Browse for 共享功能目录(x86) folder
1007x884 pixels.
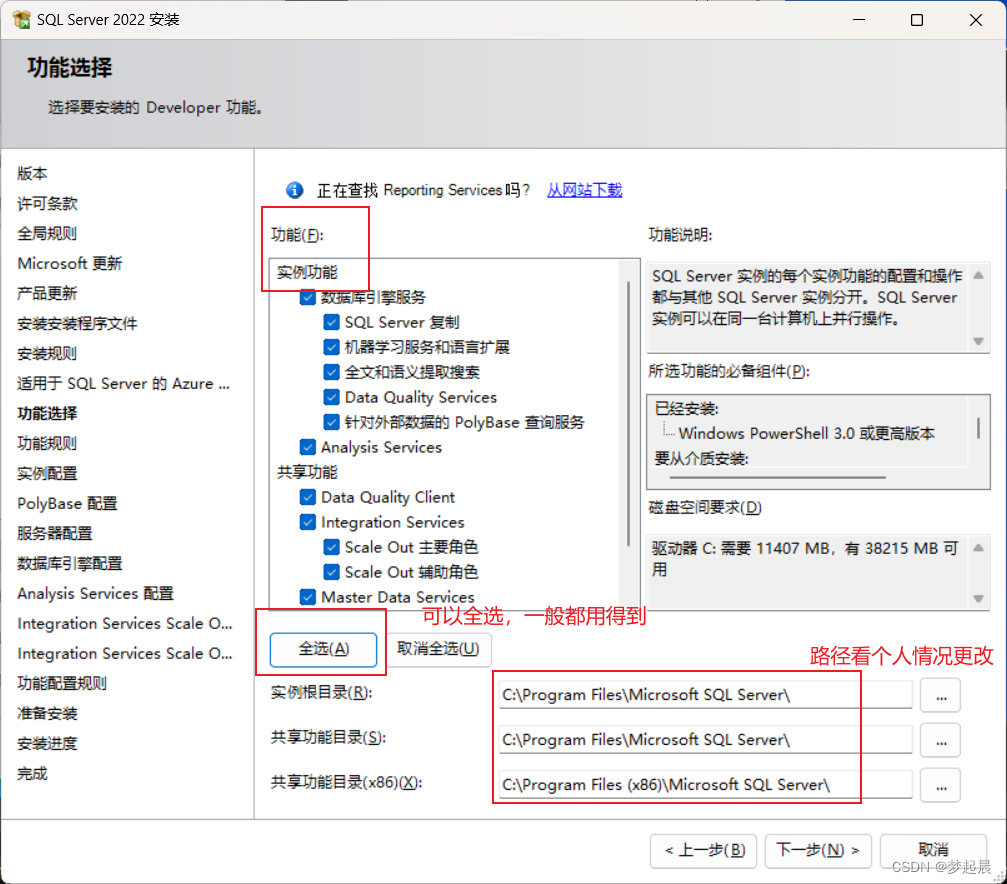coord(940,785)
